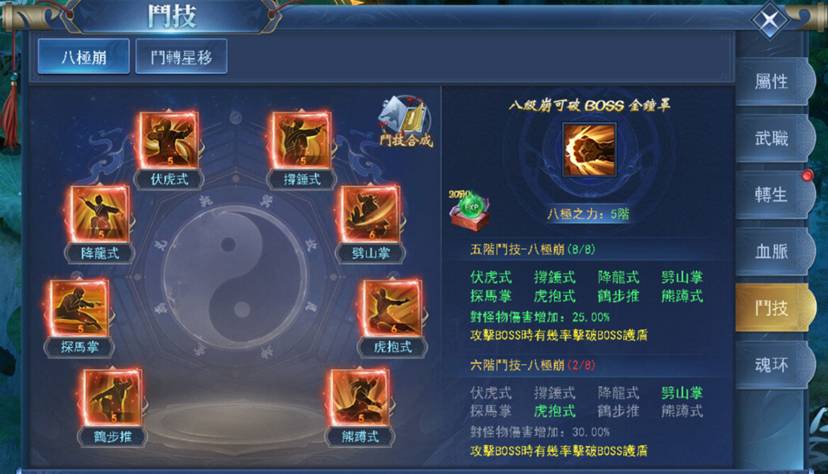Open the 屬性 side tab
The height and width of the screenshot is (474, 828).
coord(771,81)
